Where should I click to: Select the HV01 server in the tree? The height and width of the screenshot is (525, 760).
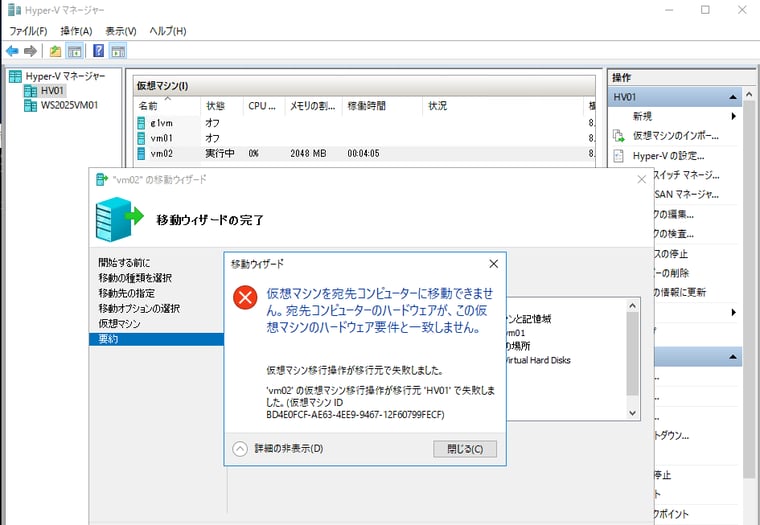point(52,91)
